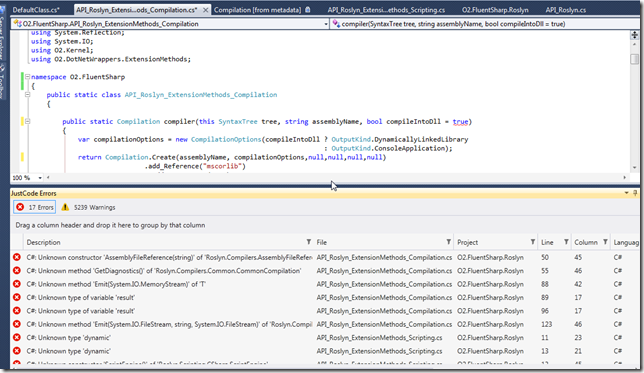Close the API_Roslyn_Extensi...ods_Compilation.cs* tab
The image size is (644, 373).
pos(205,9)
